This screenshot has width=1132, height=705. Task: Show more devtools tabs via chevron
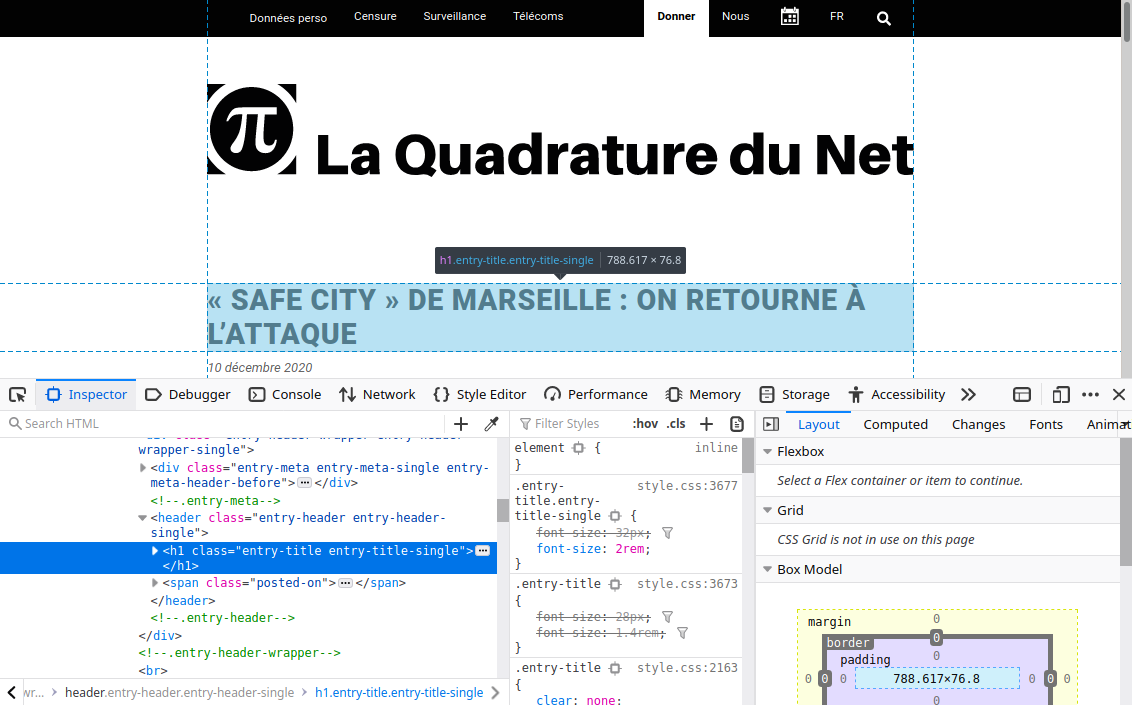[968, 395]
